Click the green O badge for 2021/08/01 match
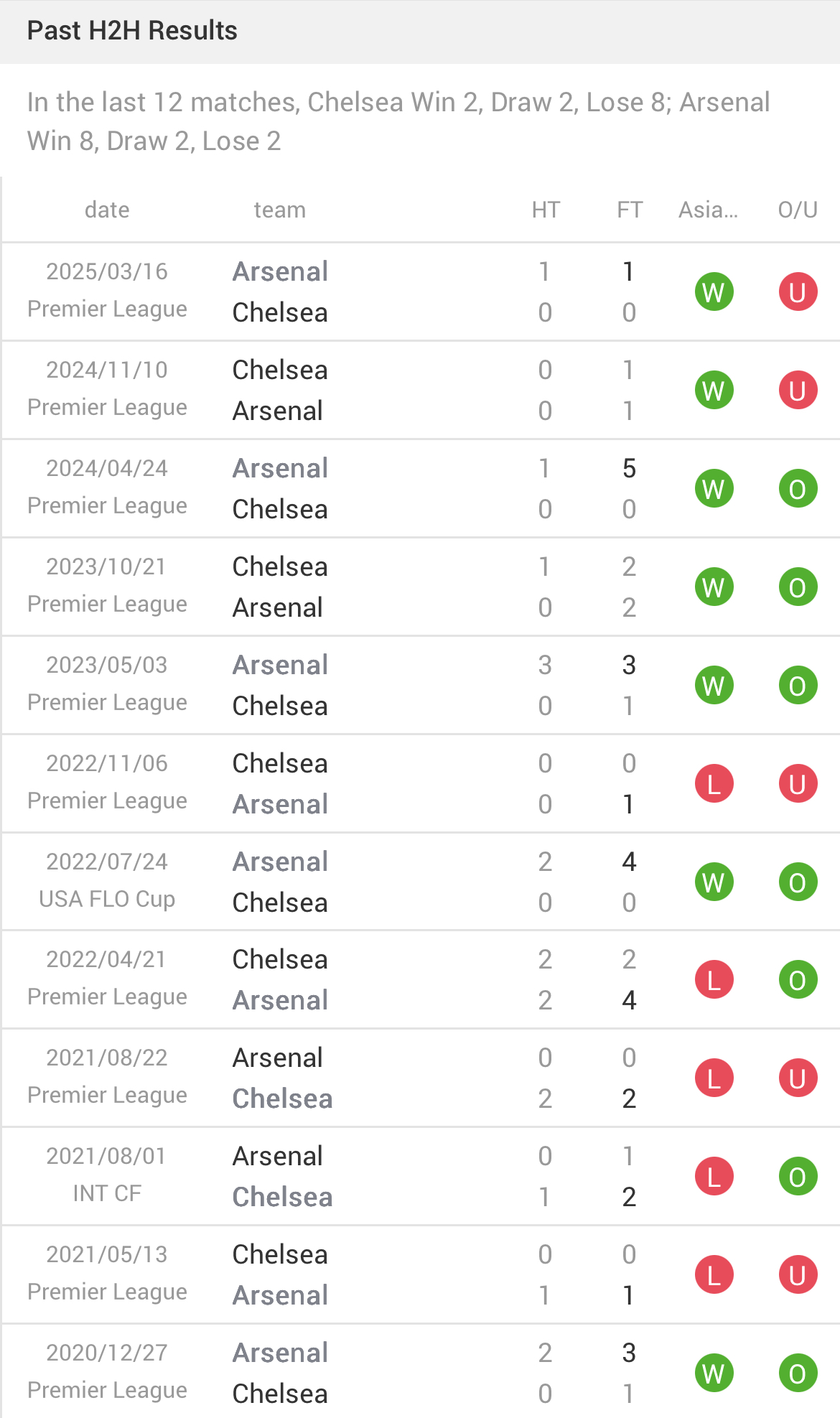This screenshot has height=1418, width=840. pyautogui.click(x=798, y=1177)
